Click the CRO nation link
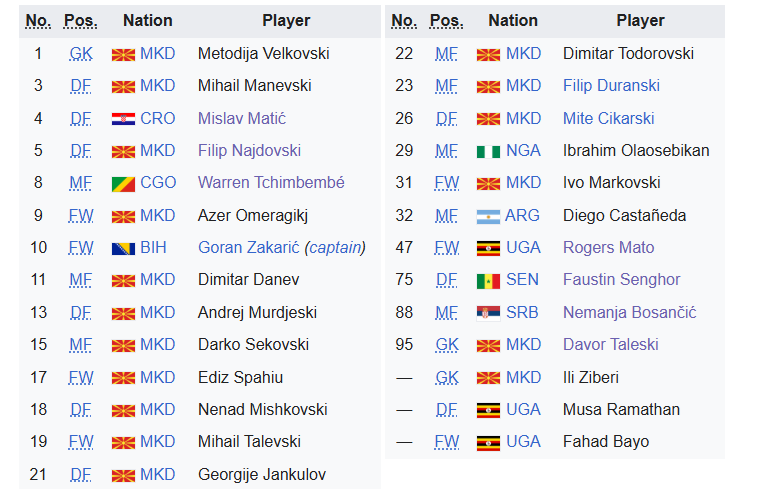This screenshot has height=489, width=765. point(157,119)
